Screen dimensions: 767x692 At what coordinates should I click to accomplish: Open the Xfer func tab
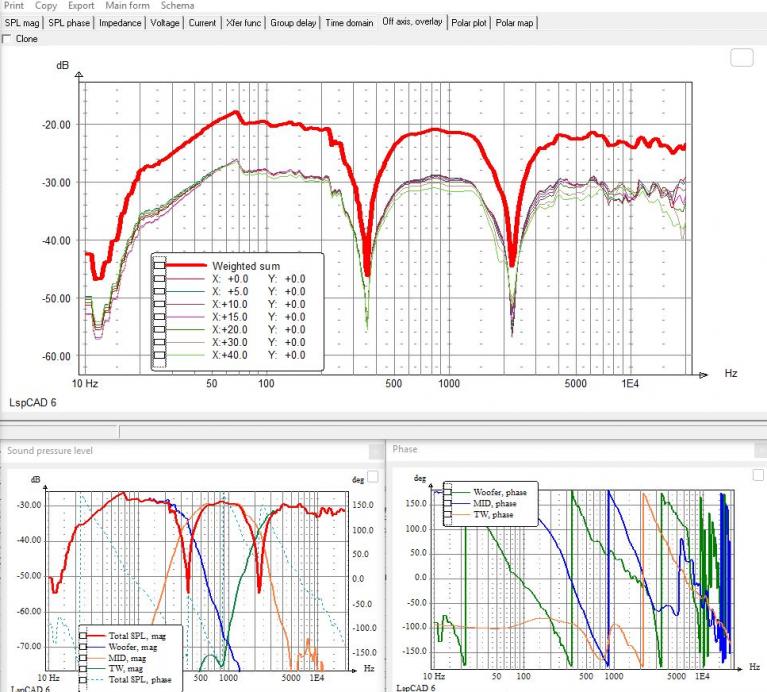click(x=243, y=22)
